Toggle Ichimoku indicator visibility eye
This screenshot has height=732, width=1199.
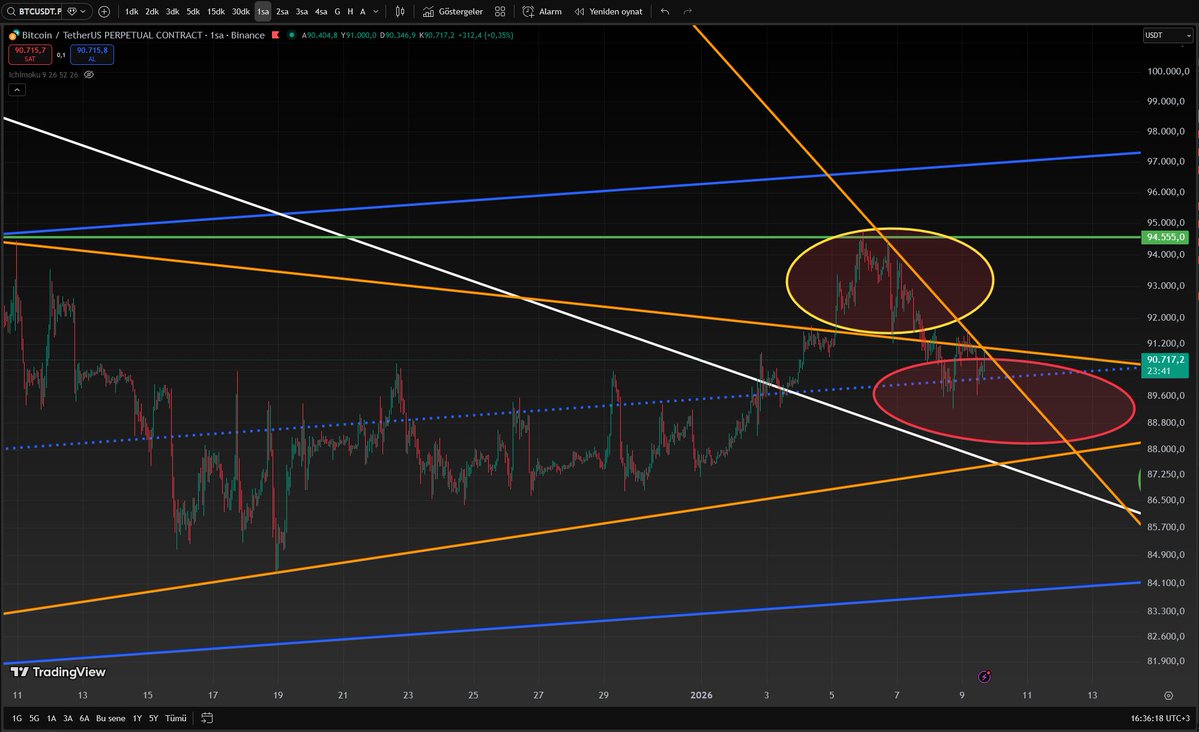pos(89,75)
